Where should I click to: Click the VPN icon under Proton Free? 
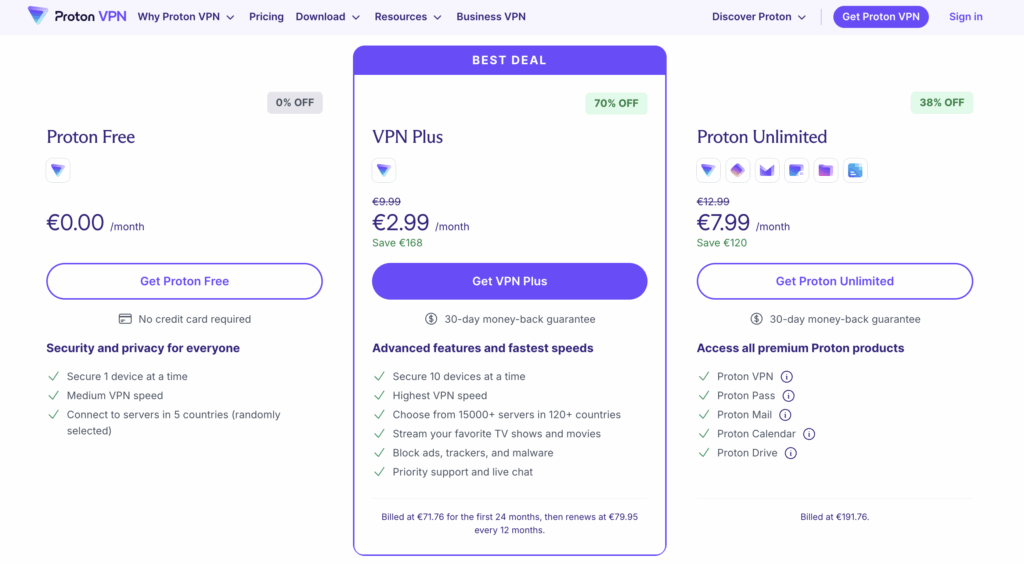pos(58,170)
